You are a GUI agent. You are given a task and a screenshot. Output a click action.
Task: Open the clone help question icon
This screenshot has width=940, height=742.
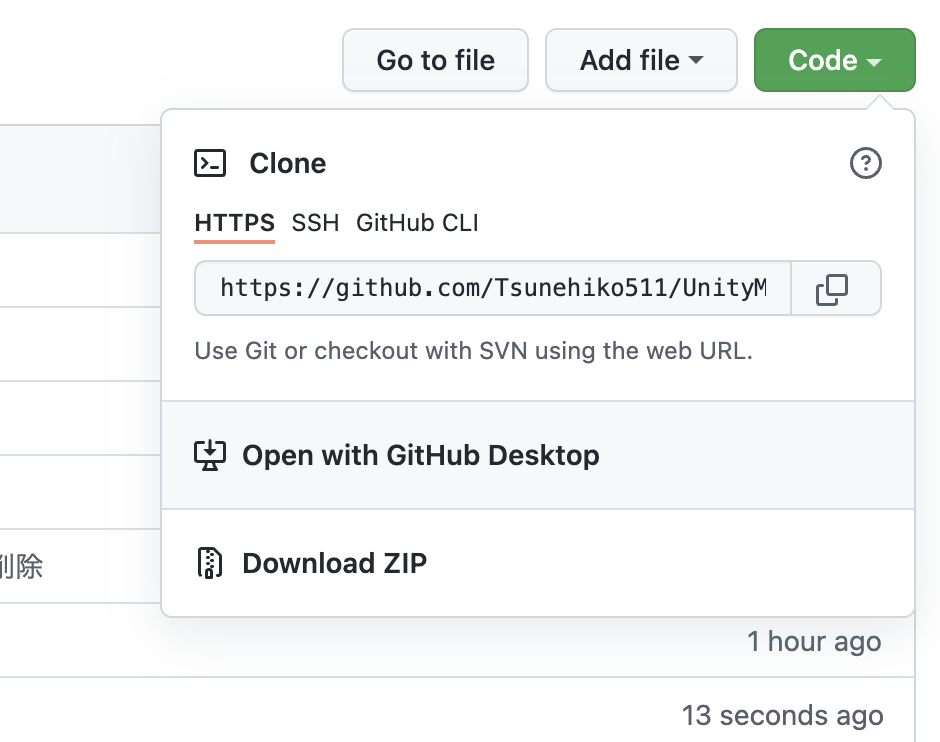(x=866, y=163)
